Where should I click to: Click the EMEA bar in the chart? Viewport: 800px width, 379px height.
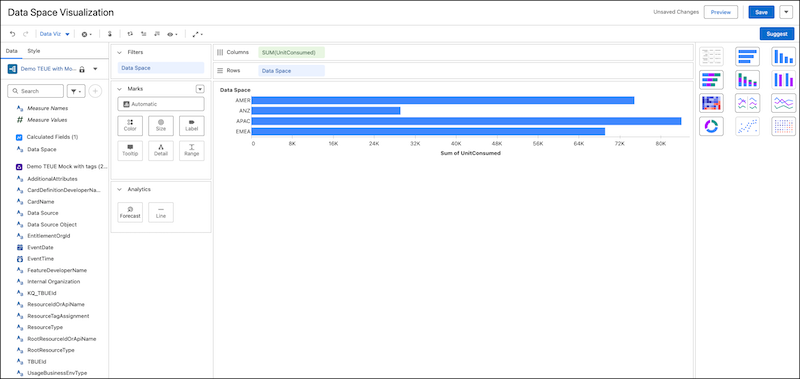[x=428, y=132]
